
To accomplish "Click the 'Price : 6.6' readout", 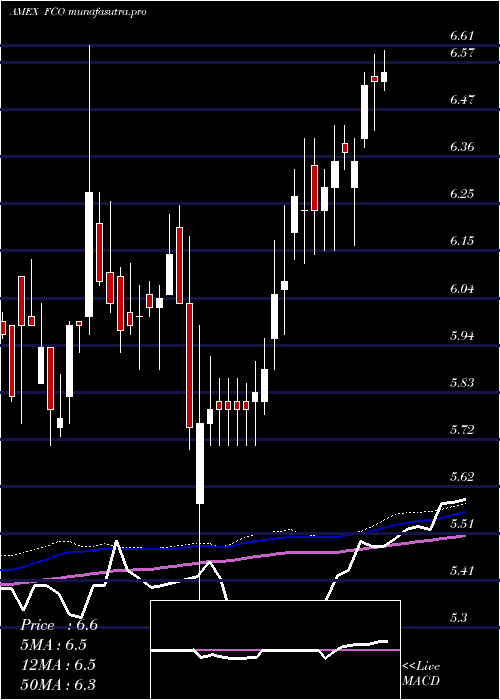I will tap(59, 625).
